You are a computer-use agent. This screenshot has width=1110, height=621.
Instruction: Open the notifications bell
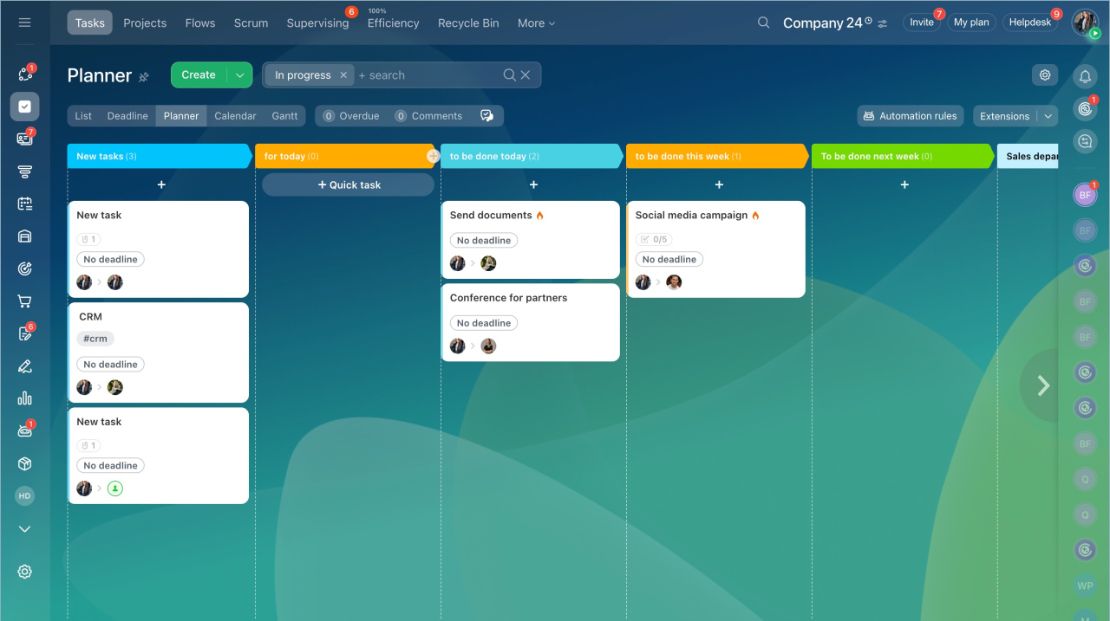pyautogui.click(x=1085, y=76)
